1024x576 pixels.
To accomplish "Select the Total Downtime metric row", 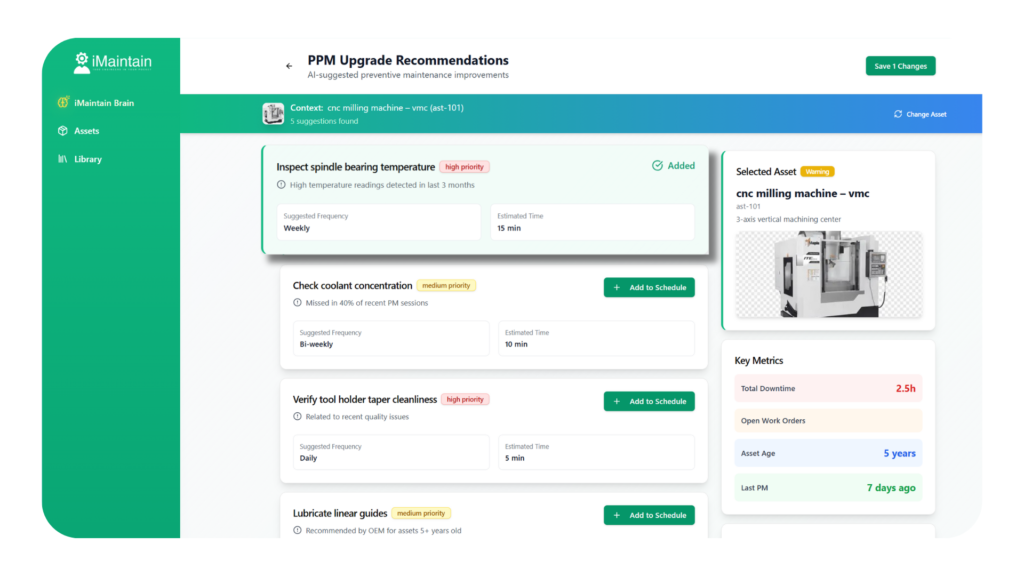I will [x=828, y=388].
